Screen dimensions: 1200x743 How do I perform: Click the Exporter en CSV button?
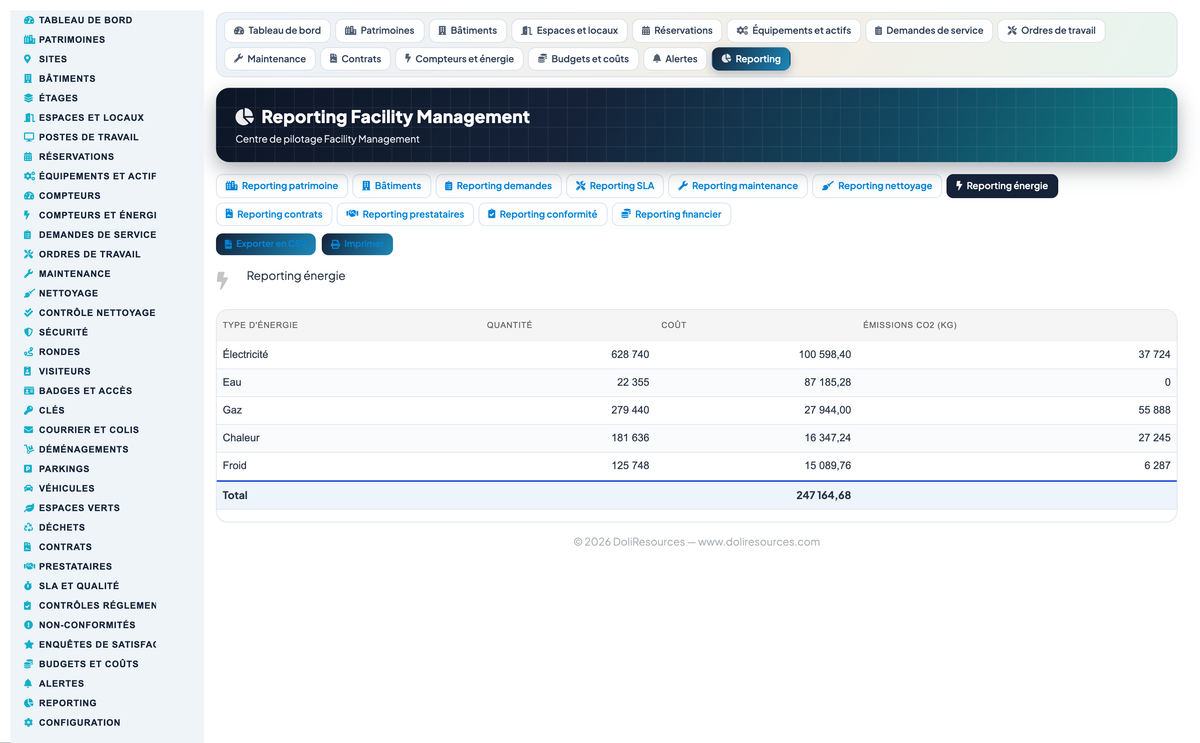(x=266, y=244)
